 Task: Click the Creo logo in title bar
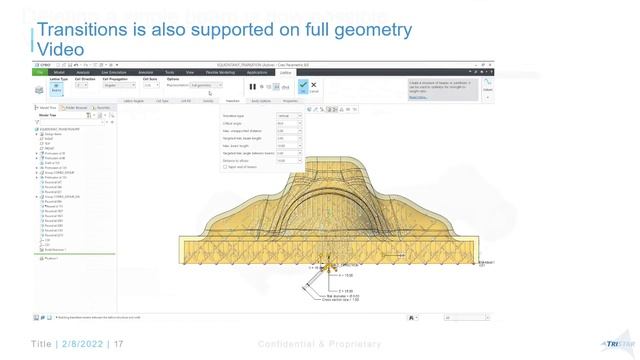42,65
